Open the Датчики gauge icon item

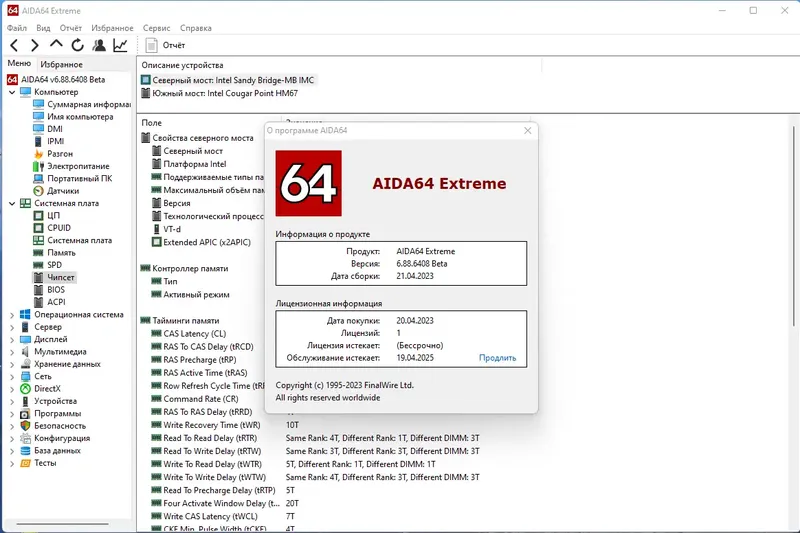[x=38, y=191]
